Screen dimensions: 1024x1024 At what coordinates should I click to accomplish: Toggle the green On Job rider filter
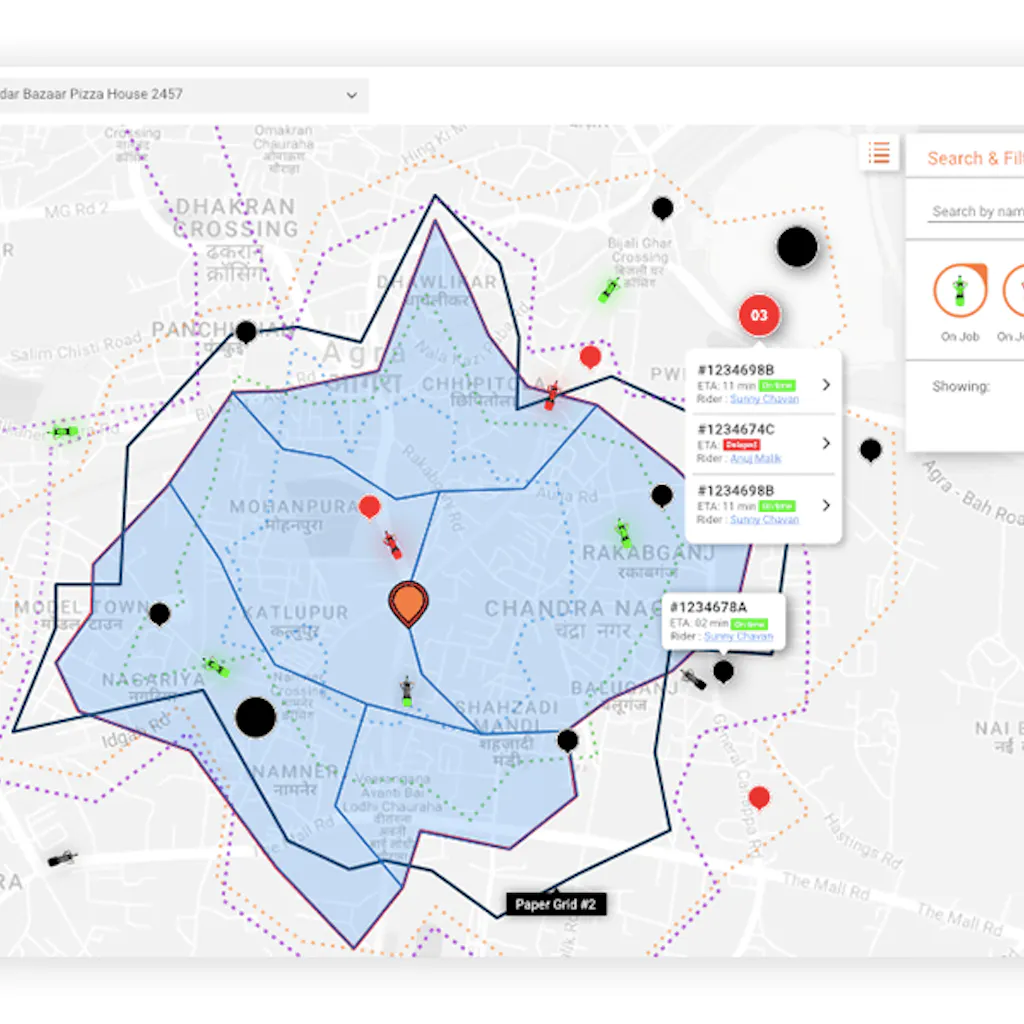pos(960,291)
